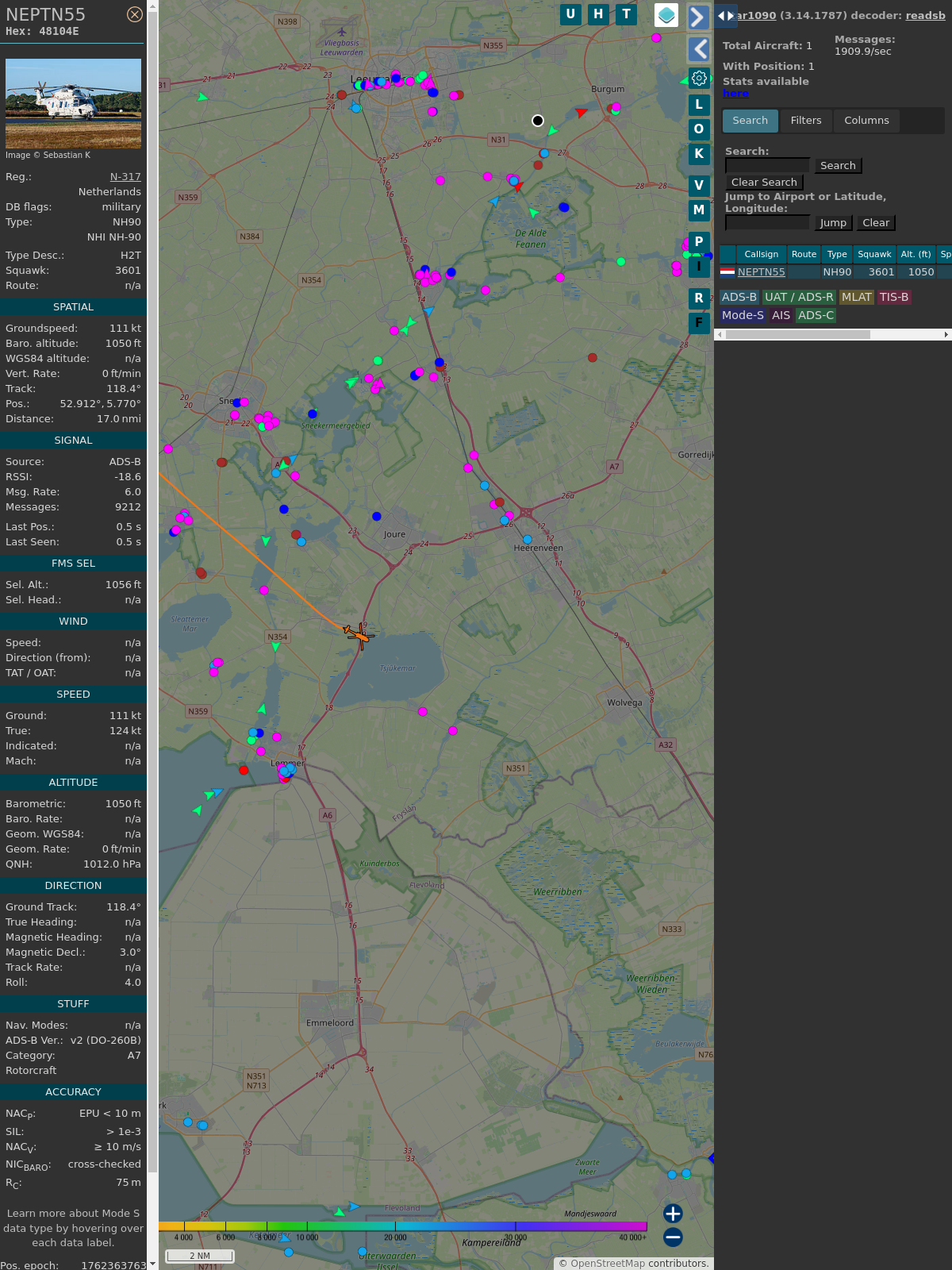Toggle the L button on map
Image resolution: width=952 pixels, height=1270 pixels.
click(699, 105)
